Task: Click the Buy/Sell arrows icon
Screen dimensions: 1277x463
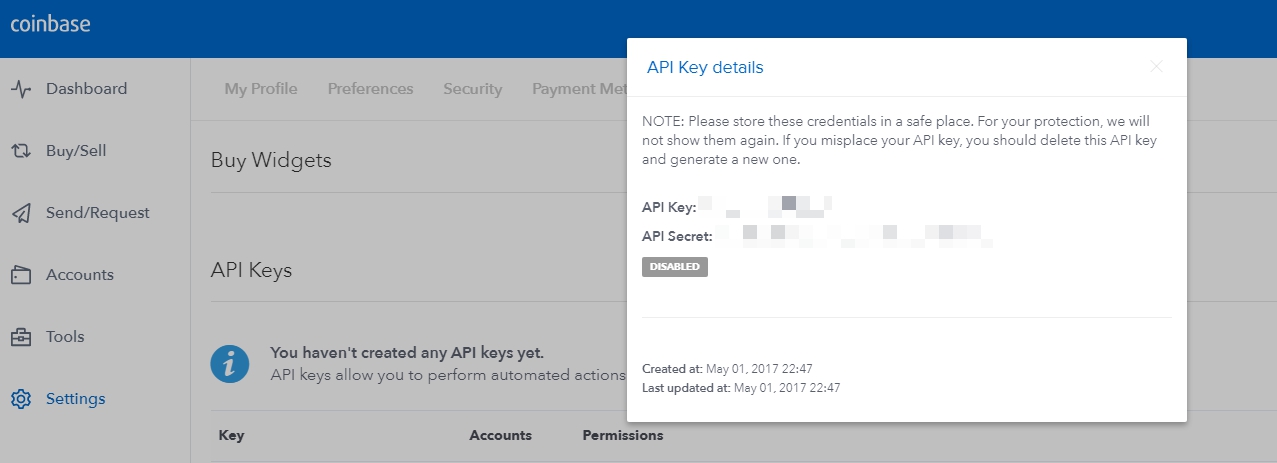Action: click(21, 151)
